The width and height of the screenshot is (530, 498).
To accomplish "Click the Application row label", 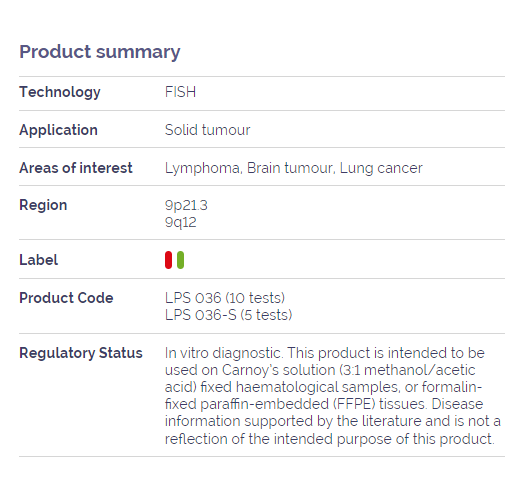I will (x=58, y=131).
